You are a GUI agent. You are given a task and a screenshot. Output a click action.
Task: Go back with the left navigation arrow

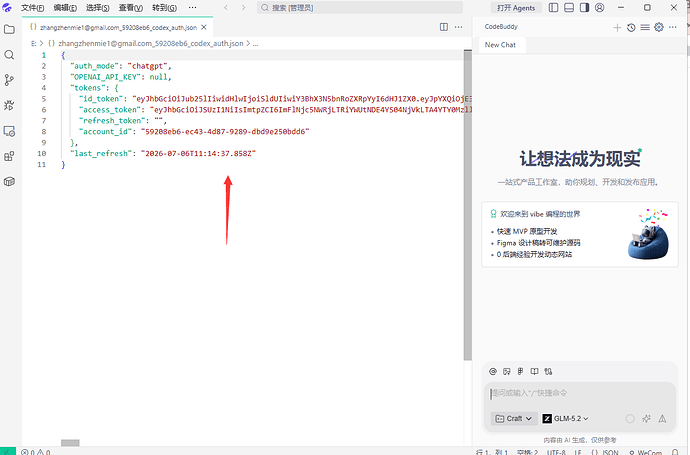click(x=226, y=7)
